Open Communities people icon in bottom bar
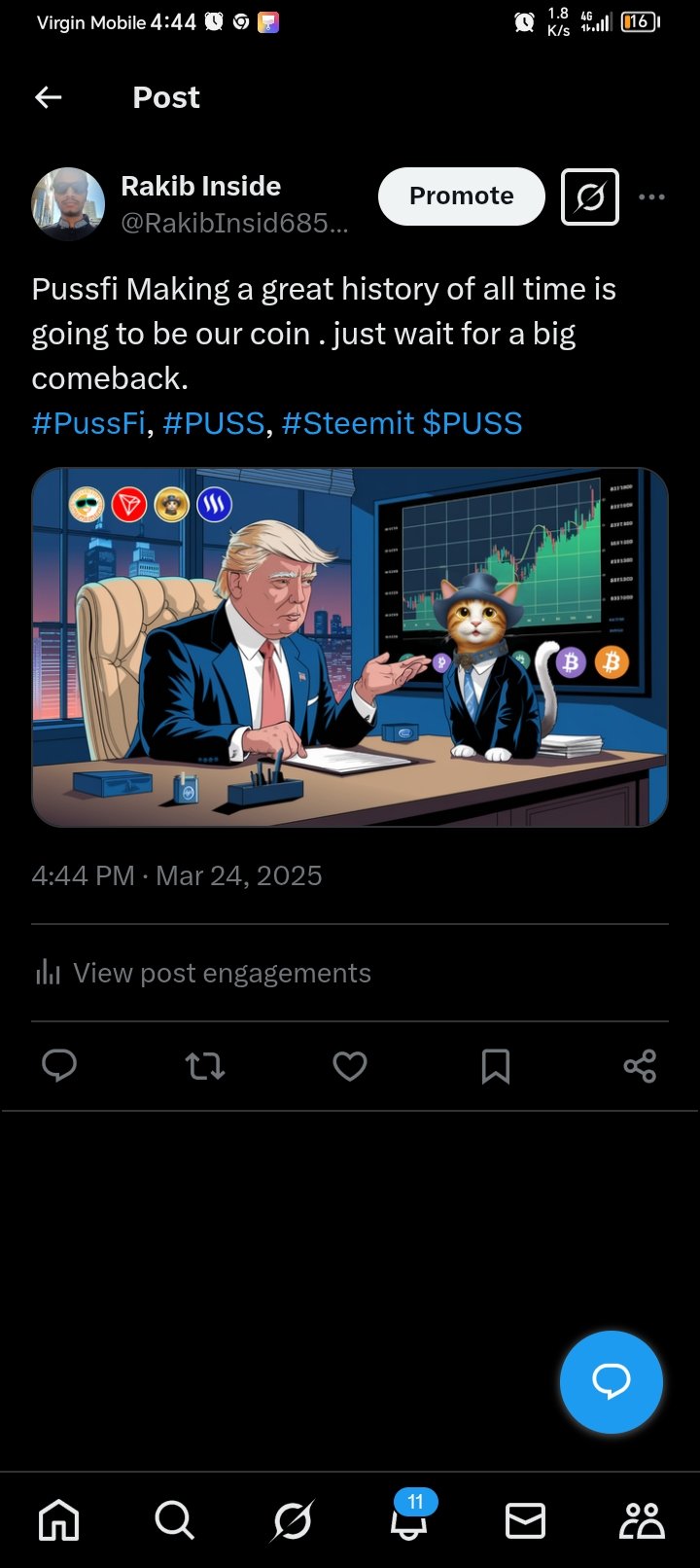Image resolution: width=700 pixels, height=1568 pixels. [x=642, y=1520]
